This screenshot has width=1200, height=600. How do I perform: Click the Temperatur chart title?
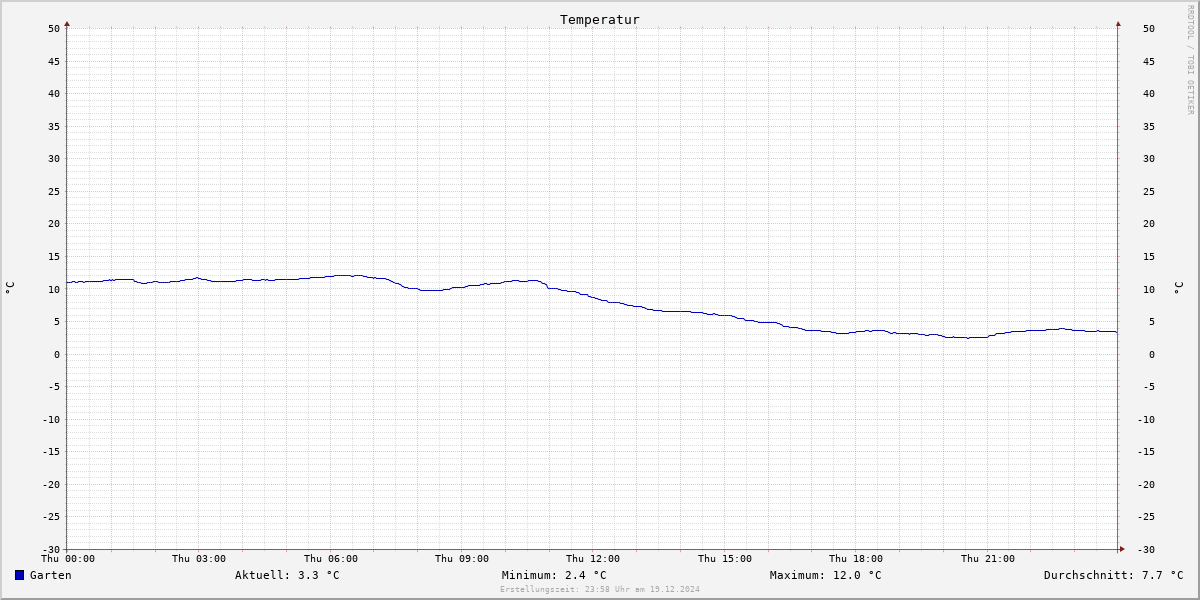click(600, 19)
